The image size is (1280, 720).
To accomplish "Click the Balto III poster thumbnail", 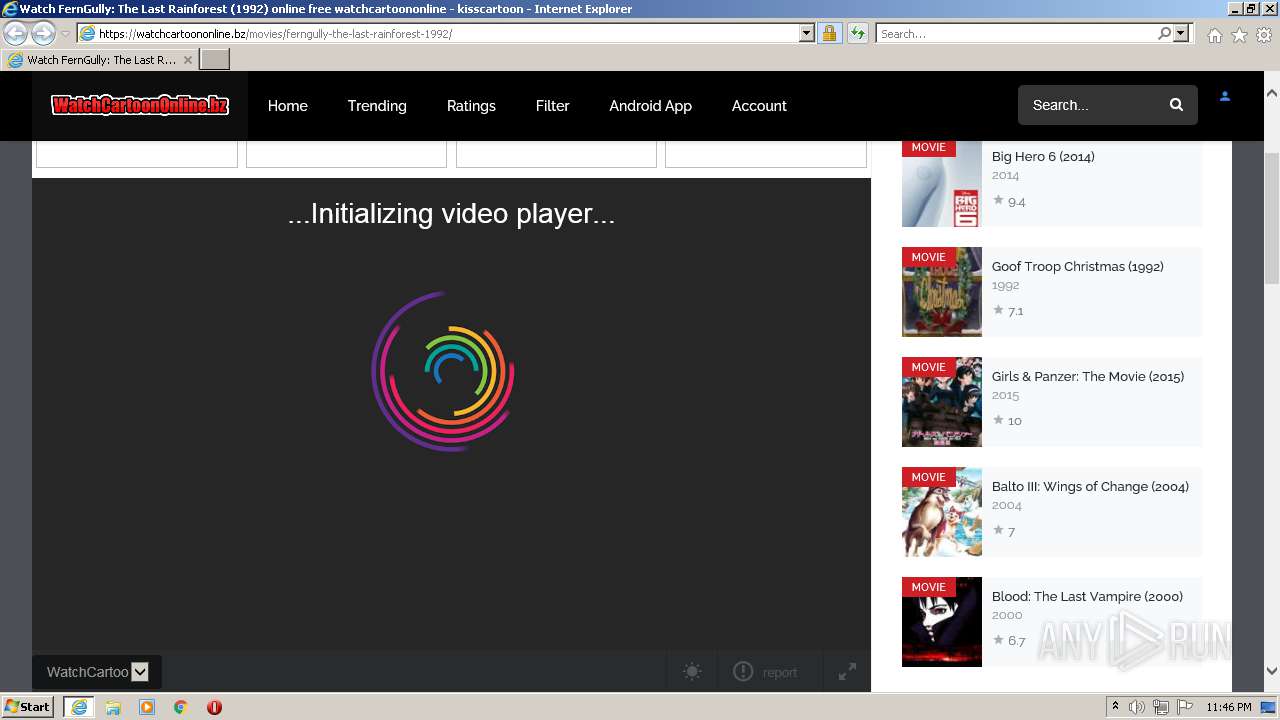I will [942, 512].
